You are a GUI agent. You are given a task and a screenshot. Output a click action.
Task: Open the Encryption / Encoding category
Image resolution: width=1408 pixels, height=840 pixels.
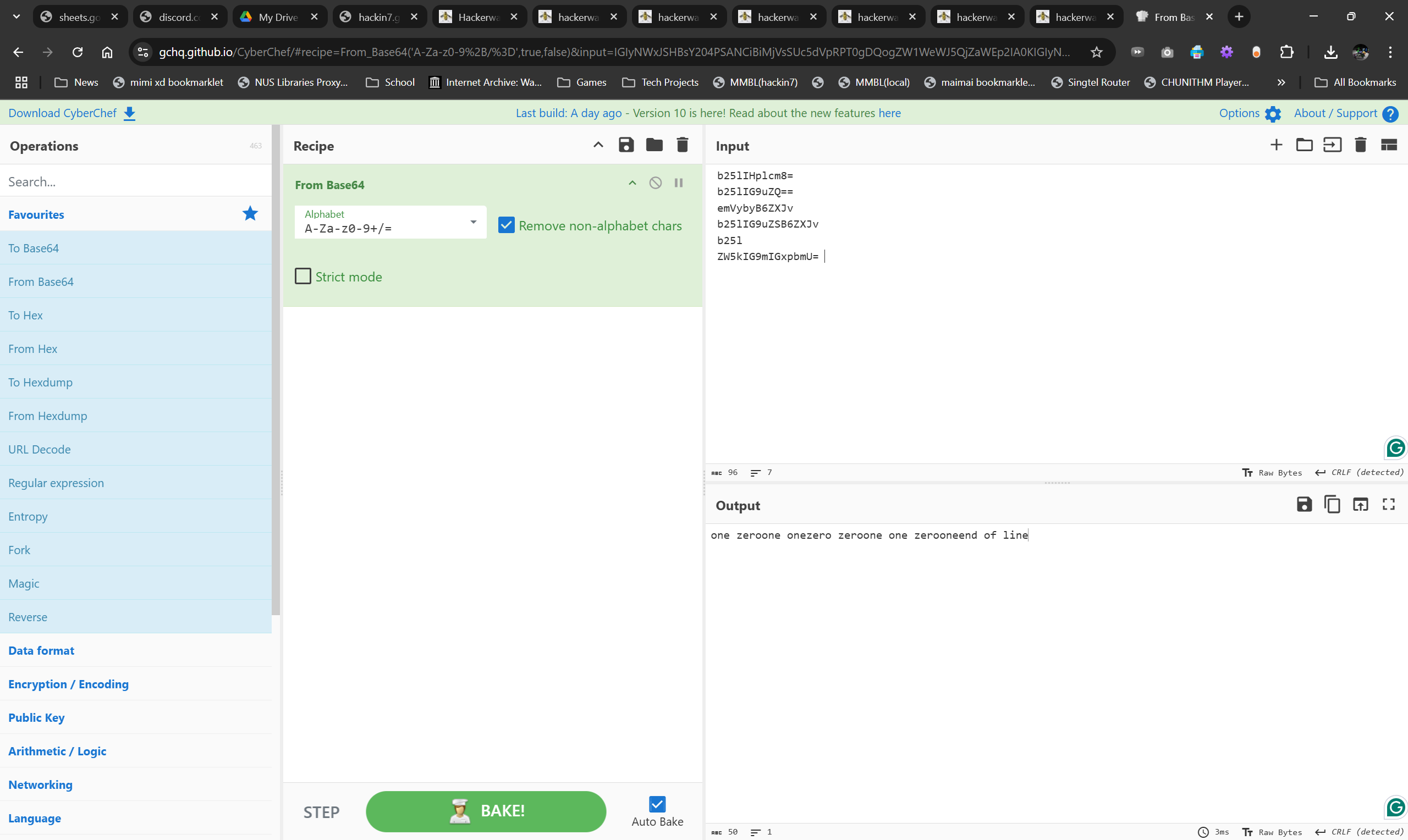69,684
